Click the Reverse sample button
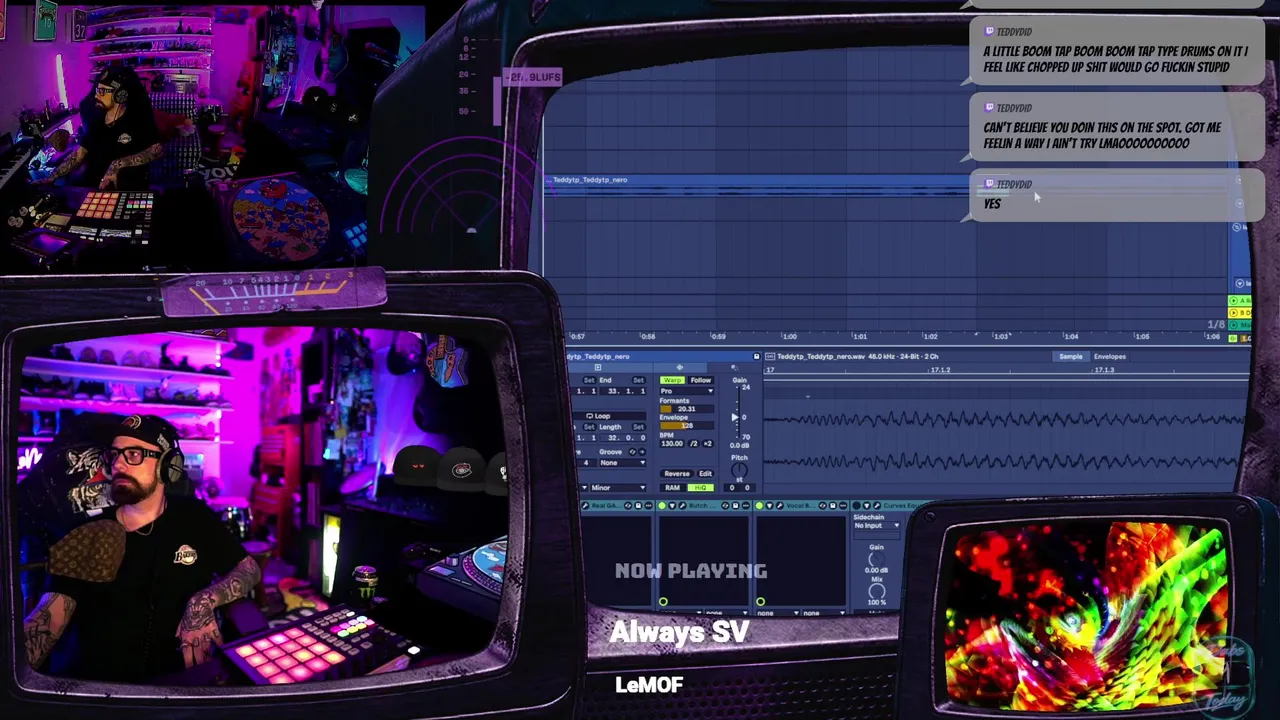Image resolution: width=1280 pixels, height=720 pixels. point(677,474)
